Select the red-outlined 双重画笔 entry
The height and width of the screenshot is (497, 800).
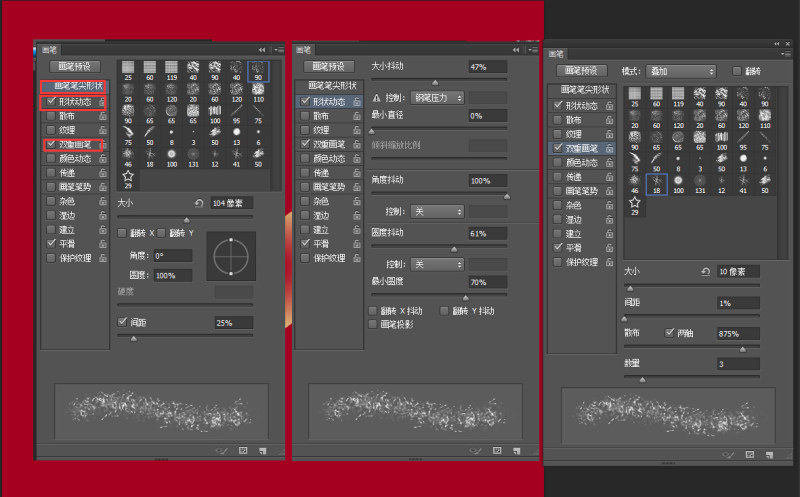pos(74,145)
